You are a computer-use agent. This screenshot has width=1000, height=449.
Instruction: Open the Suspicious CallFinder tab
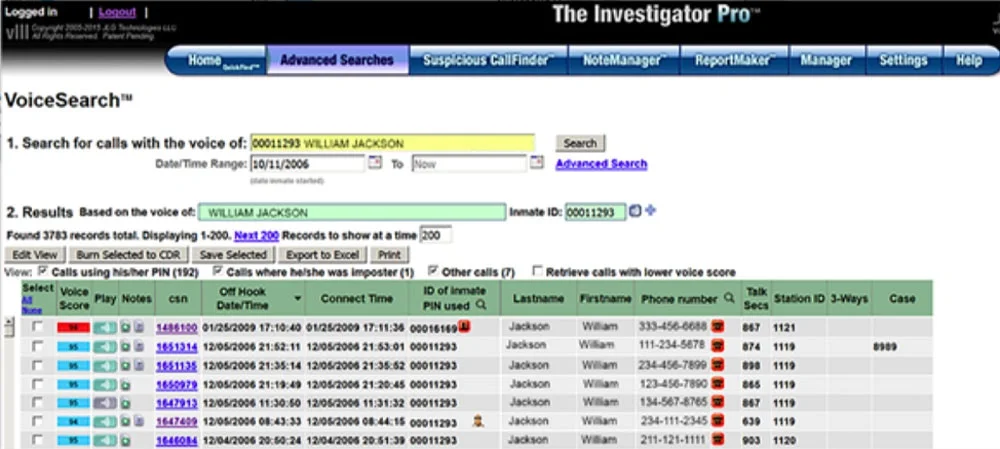(x=488, y=61)
